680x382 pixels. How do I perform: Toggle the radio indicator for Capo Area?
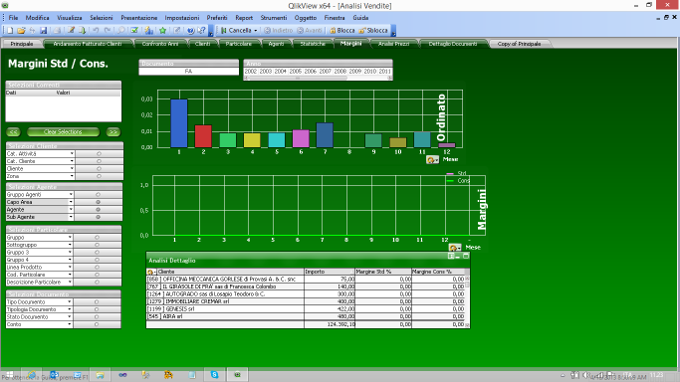[98, 202]
